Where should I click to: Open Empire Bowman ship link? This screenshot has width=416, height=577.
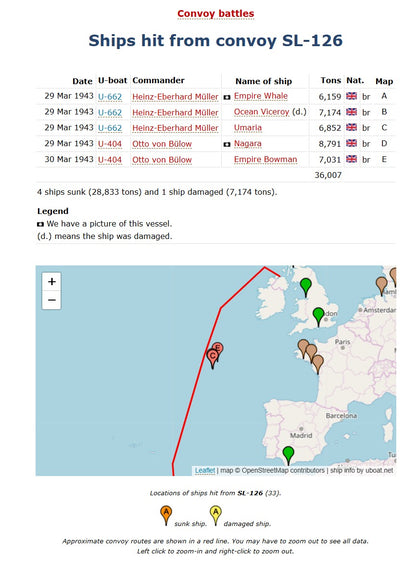pyautogui.click(x=265, y=159)
